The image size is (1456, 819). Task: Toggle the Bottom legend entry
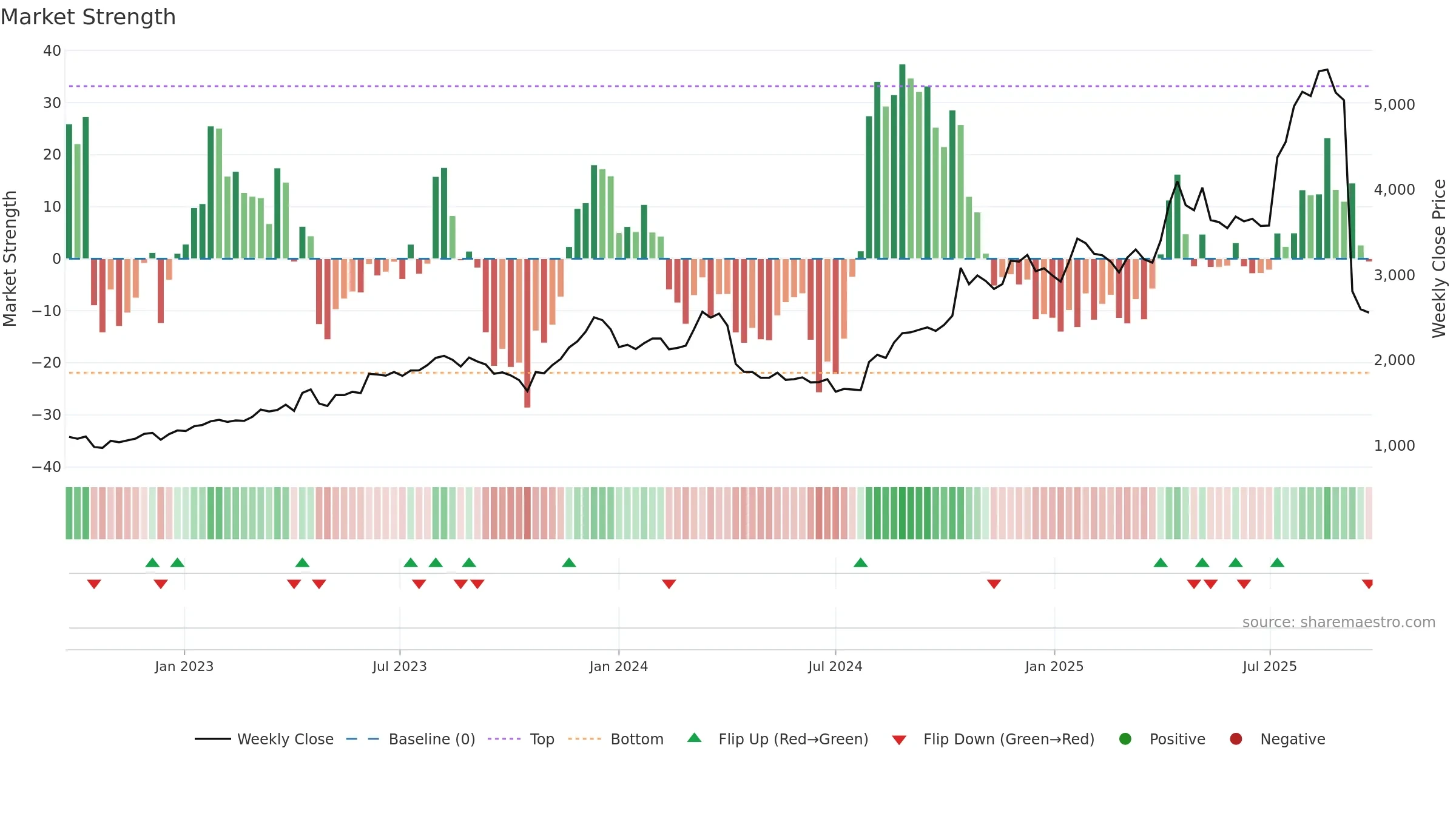tap(616, 739)
